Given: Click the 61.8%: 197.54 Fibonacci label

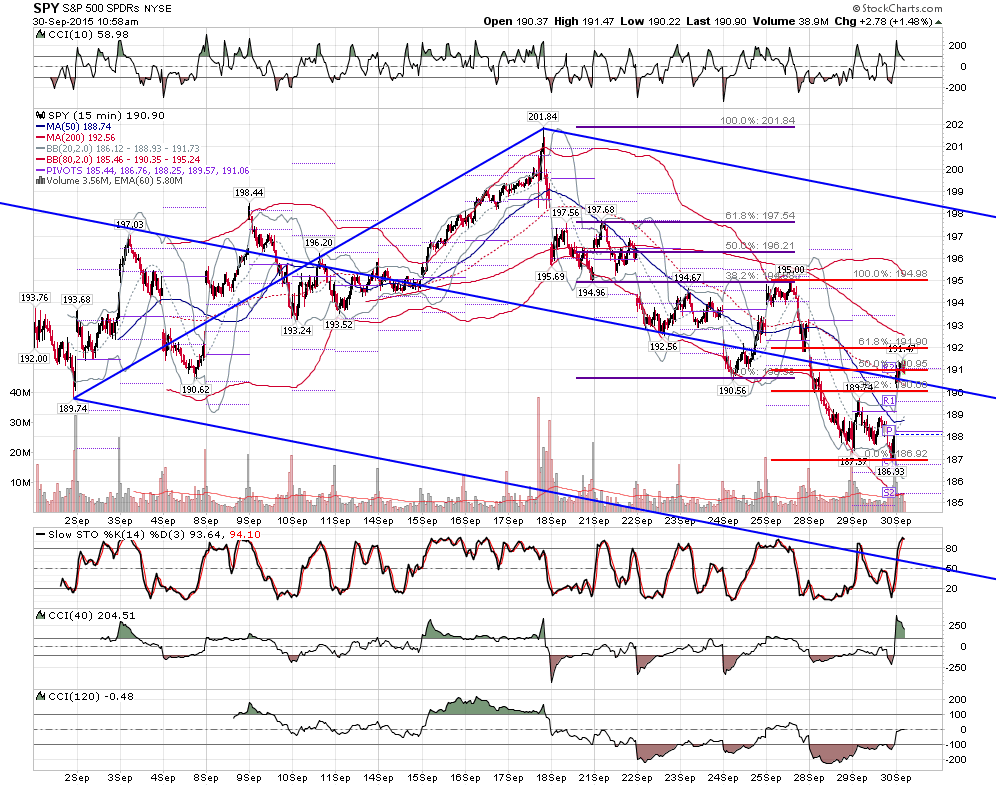Looking at the screenshot, I should click(x=760, y=216).
